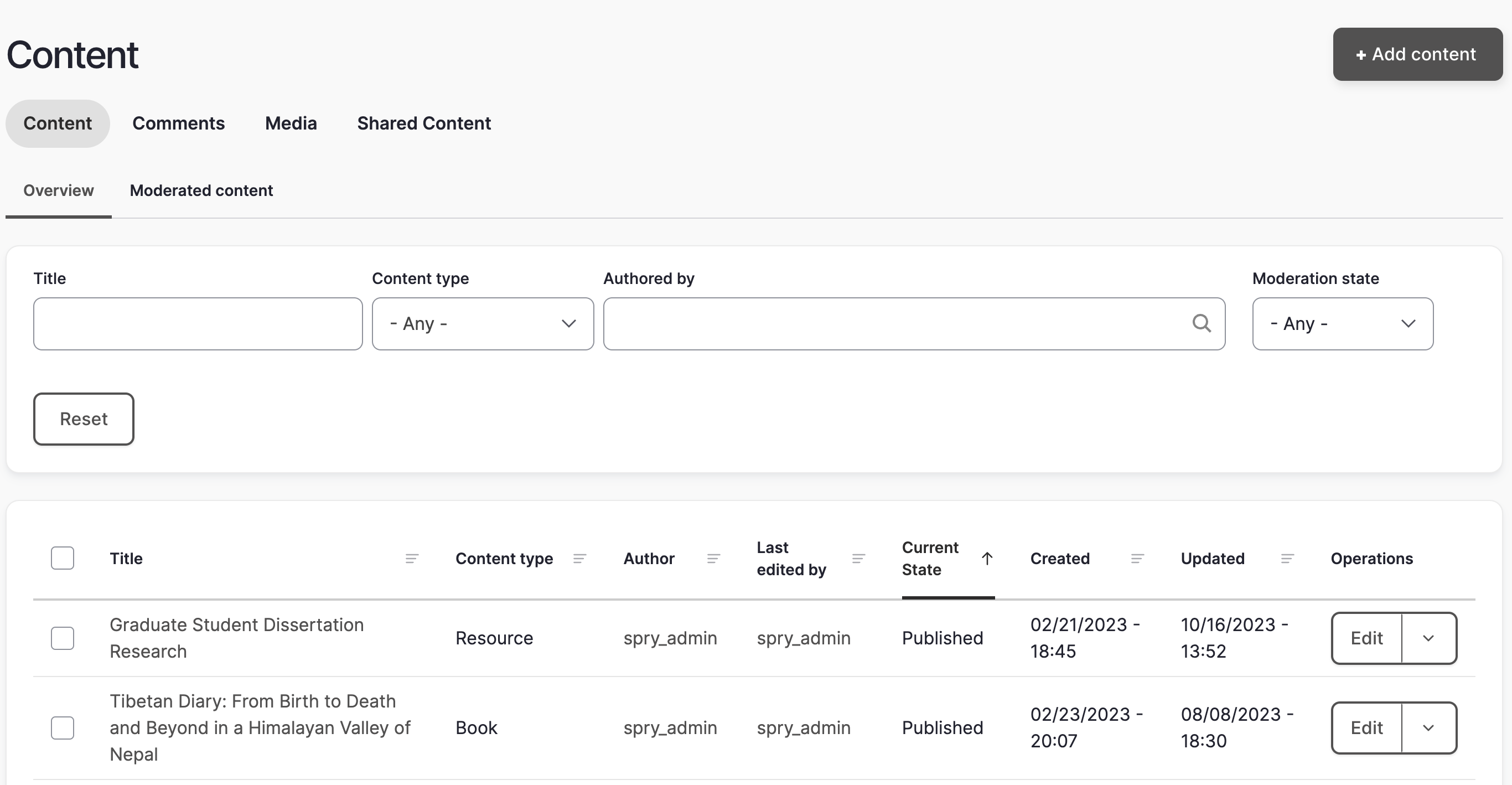
Task: Click the Current State ascending arrow
Action: [x=987, y=559]
